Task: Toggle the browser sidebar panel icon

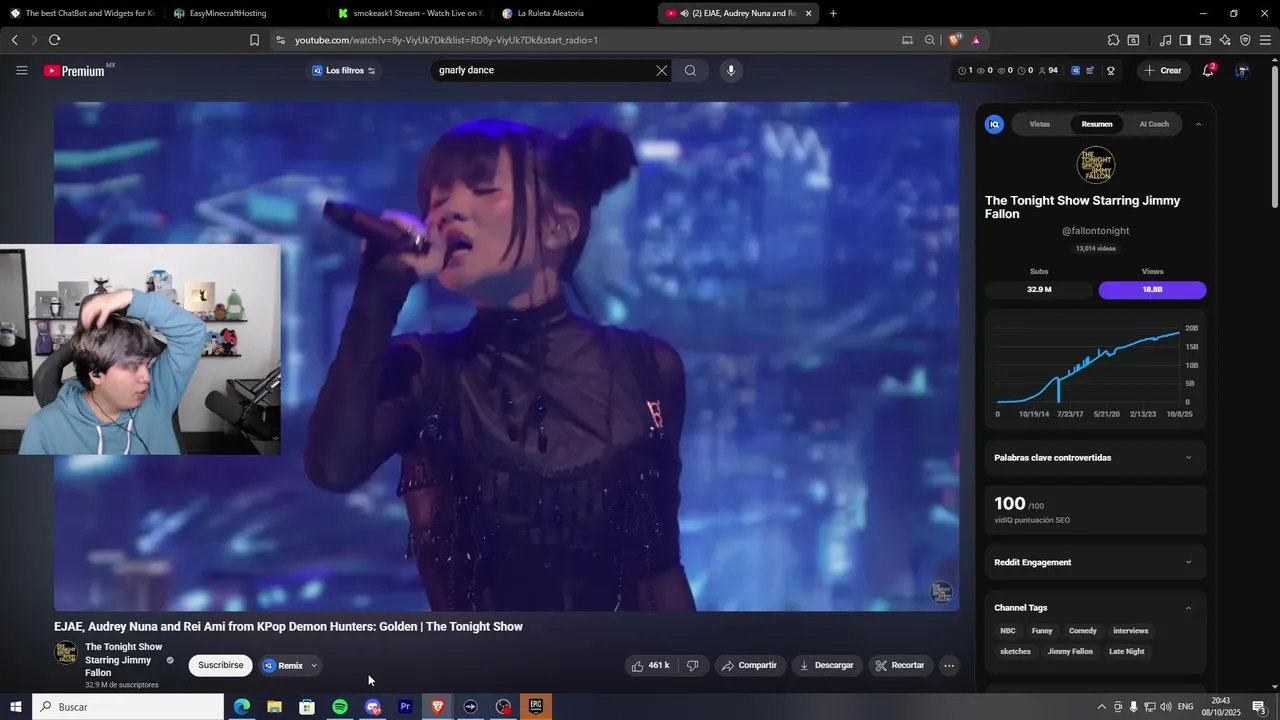Action: click(1185, 40)
